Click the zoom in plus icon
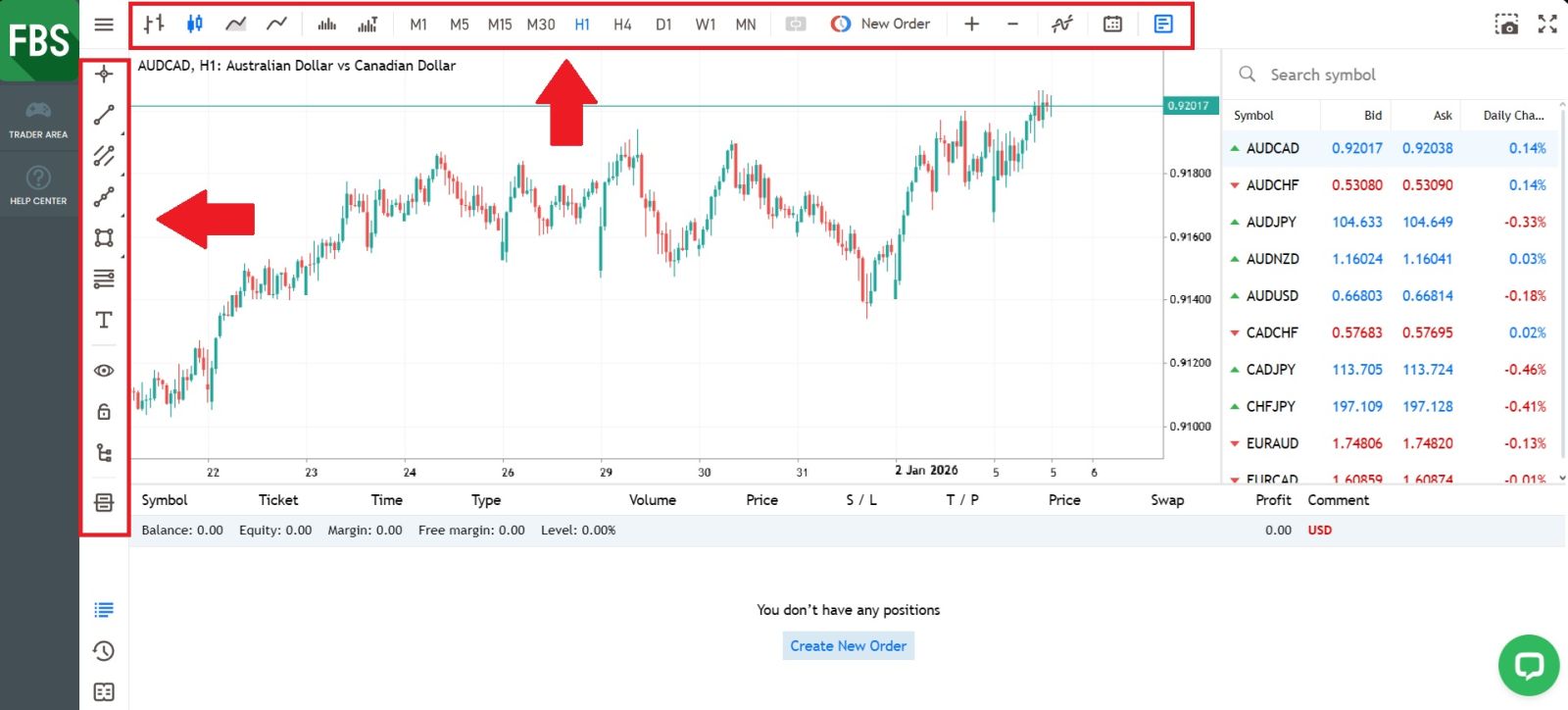The width and height of the screenshot is (1568, 710). [971, 24]
